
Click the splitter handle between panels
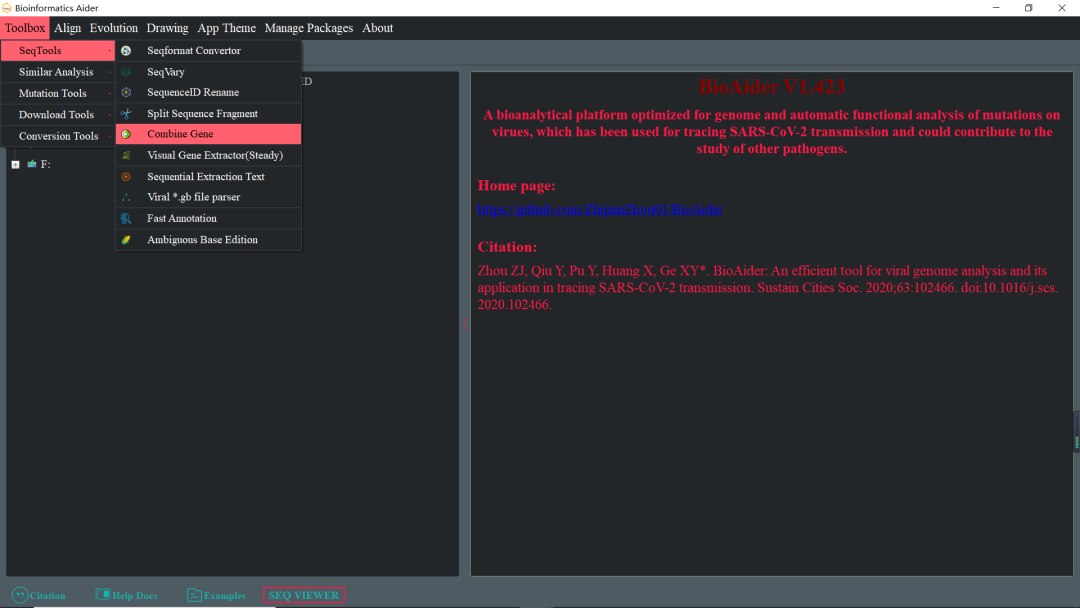pyautogui.click(x=465, y=324)
